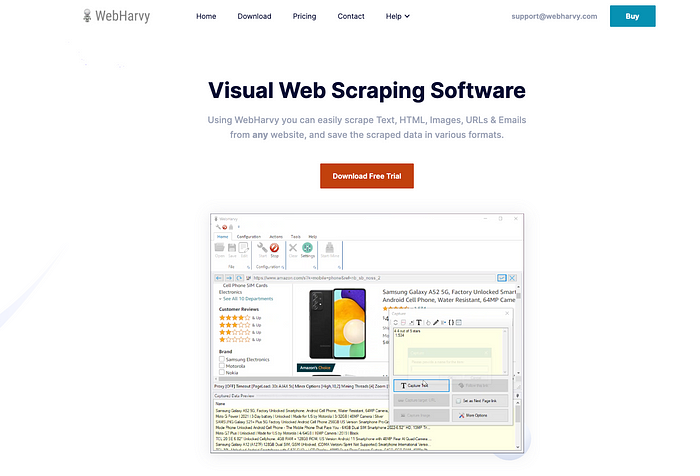700x476 pixels.
Task: Open the green Settings ribbon icon
Action: coord(307,250)
